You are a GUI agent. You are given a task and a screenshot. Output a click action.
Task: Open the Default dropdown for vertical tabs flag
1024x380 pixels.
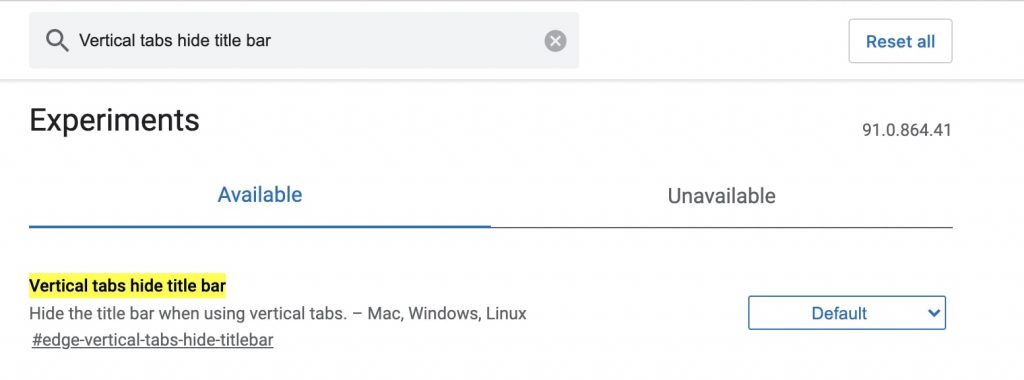[x=846, y=313]
